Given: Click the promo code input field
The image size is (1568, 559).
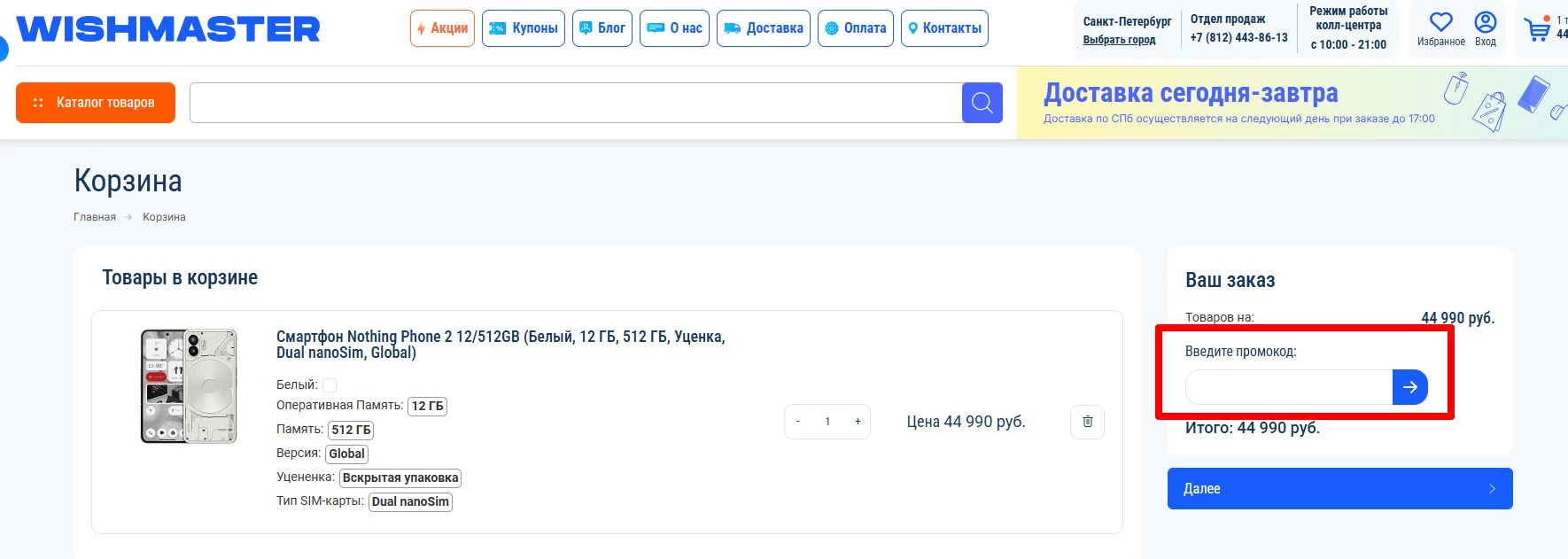Looking at the screenshot, I should pyautogui.click(x=1288, y=387).
